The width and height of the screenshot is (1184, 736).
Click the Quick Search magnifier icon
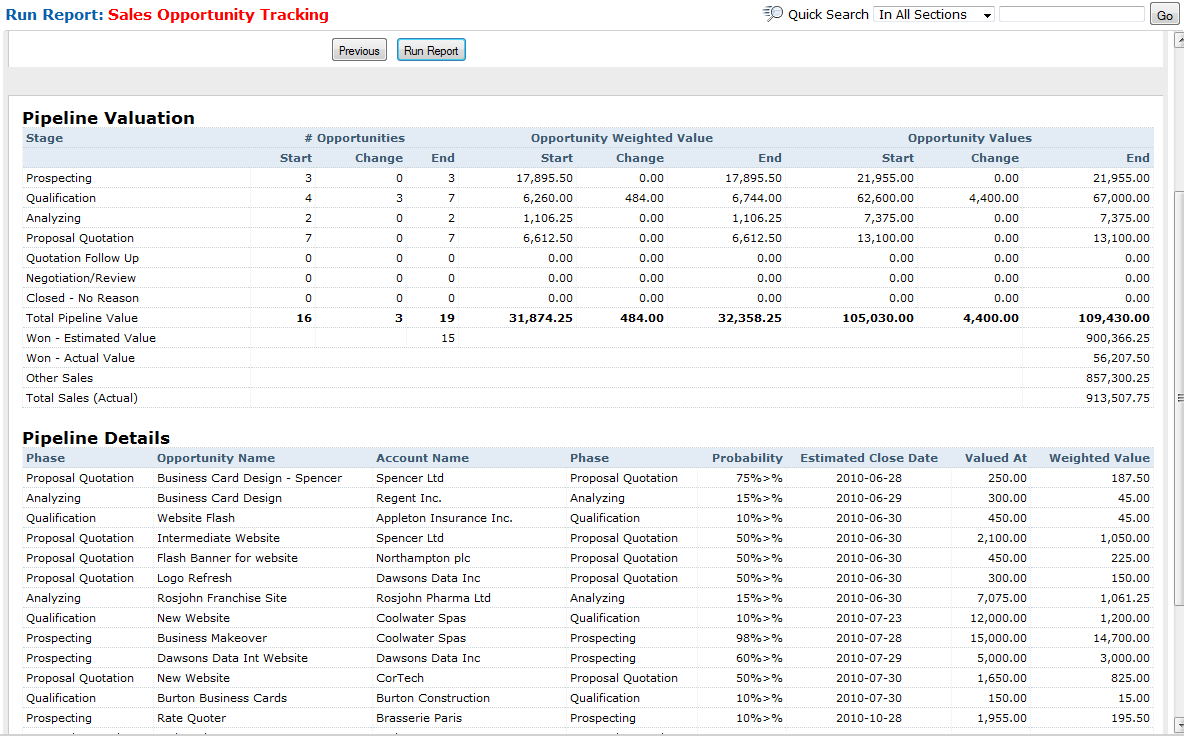[x=773, y=14]
